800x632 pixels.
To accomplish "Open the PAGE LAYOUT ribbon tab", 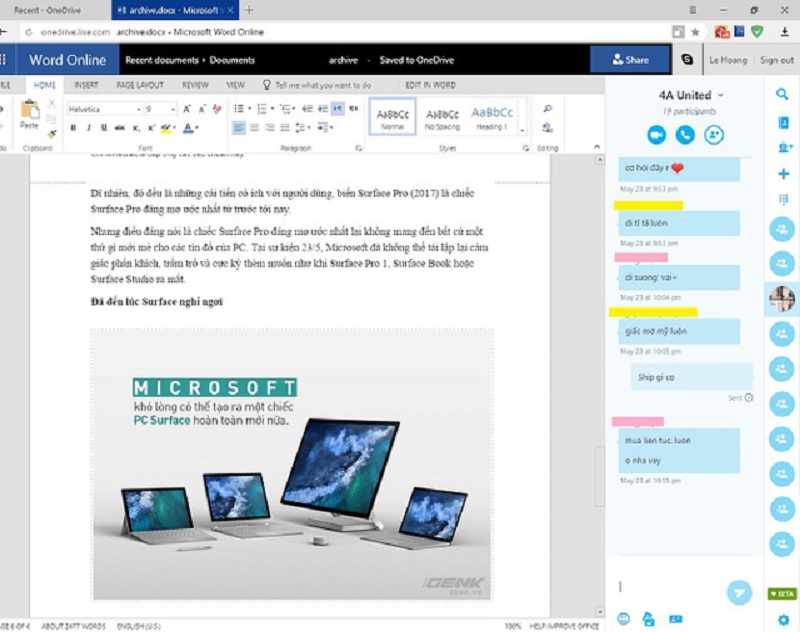I will pos(140,85).
